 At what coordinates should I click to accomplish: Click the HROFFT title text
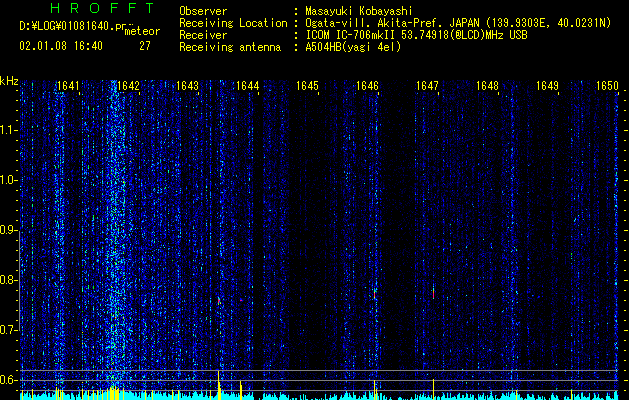coord(103,8)
